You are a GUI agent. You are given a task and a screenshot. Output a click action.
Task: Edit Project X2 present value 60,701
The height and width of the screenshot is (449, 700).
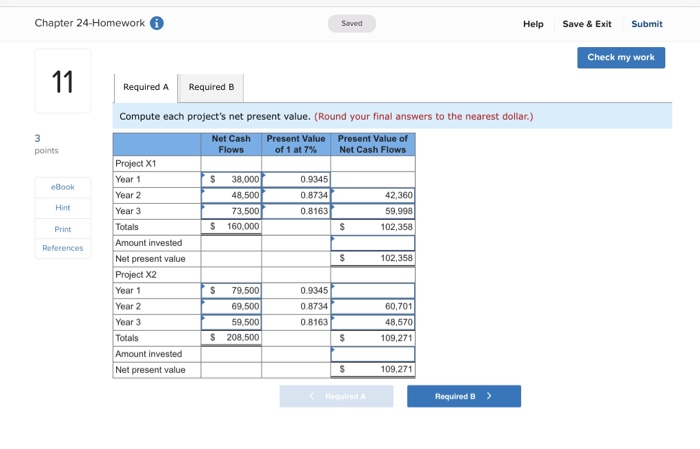click(373, 307)
